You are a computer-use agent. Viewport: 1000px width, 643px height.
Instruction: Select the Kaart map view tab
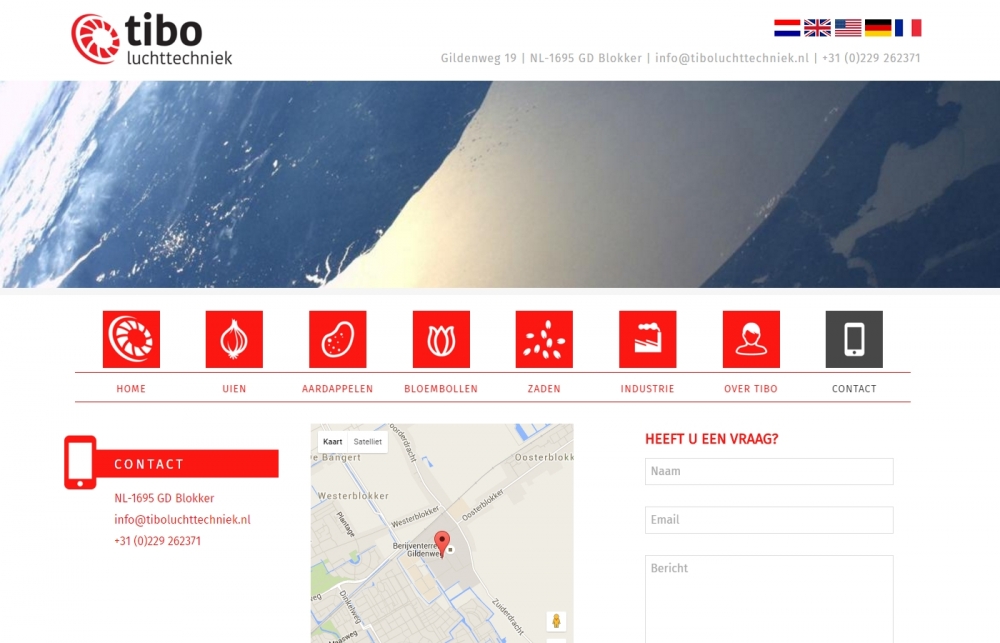point(333,441)
